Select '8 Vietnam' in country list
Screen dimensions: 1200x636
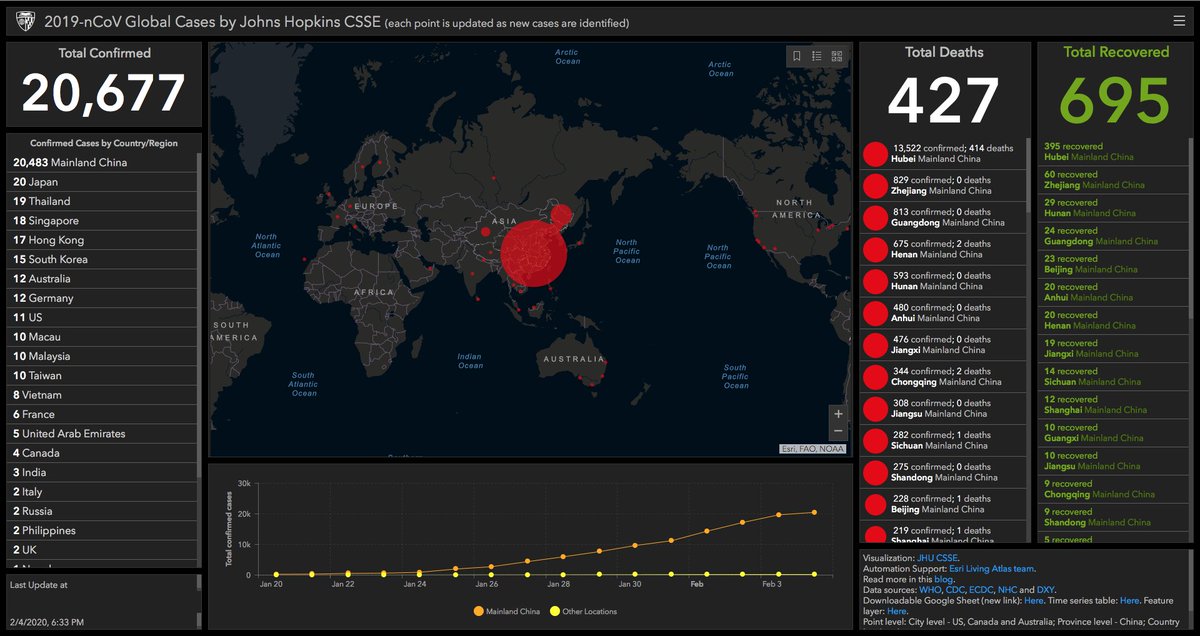[x=103, y=395]
